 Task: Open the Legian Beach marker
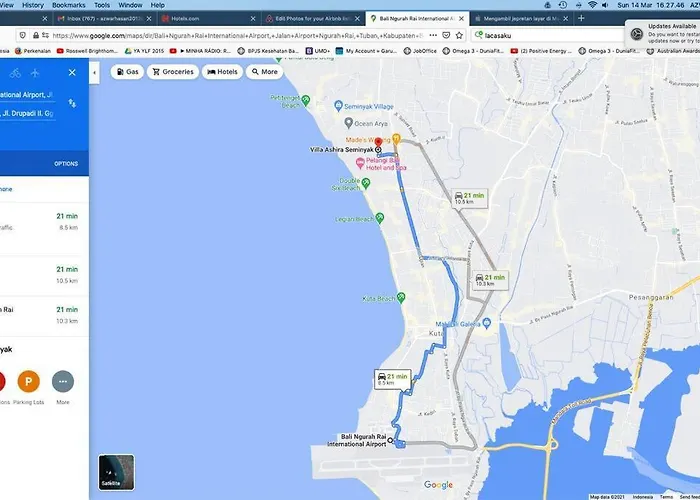pos(379,218)
